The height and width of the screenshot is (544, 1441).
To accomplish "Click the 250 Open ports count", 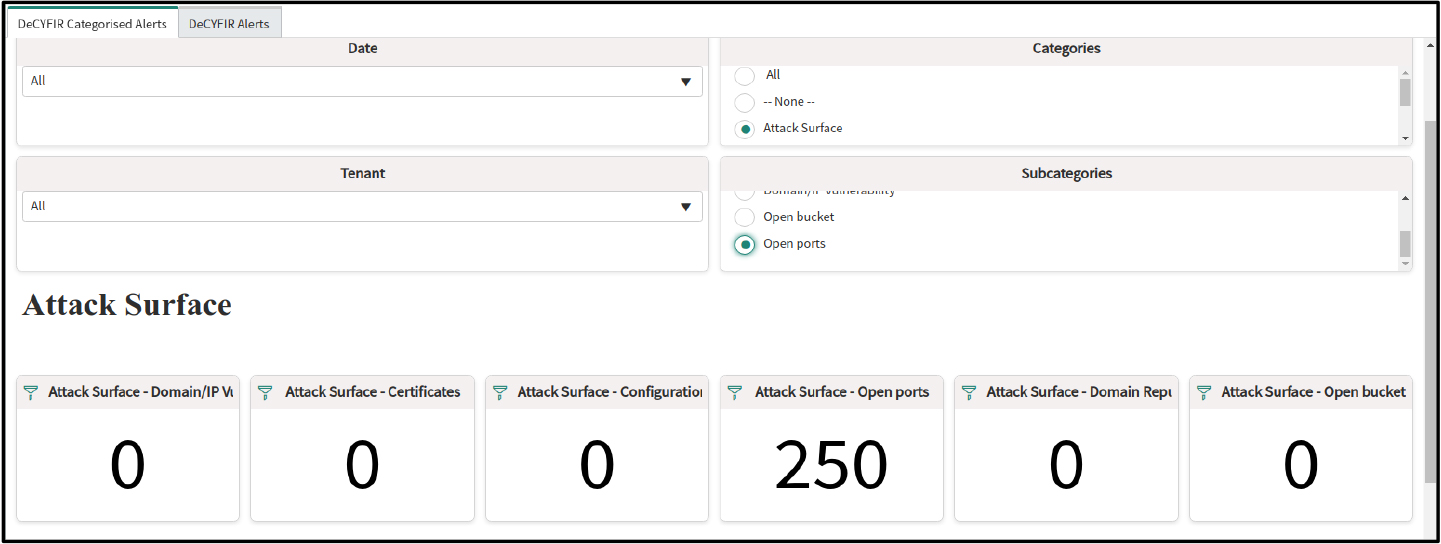I will click(x=831, y=467).
